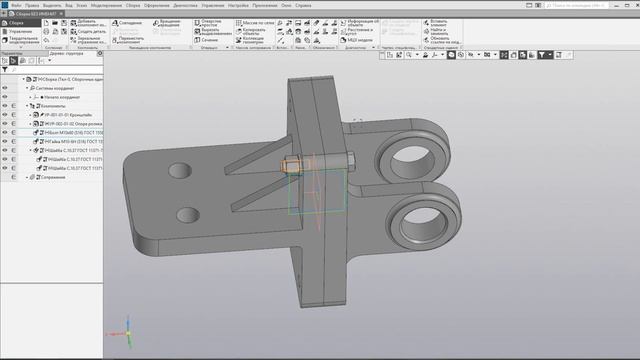Click Коллекция геометрии command
The height and width of the screenshot is (360, 640).
point(250,40)
